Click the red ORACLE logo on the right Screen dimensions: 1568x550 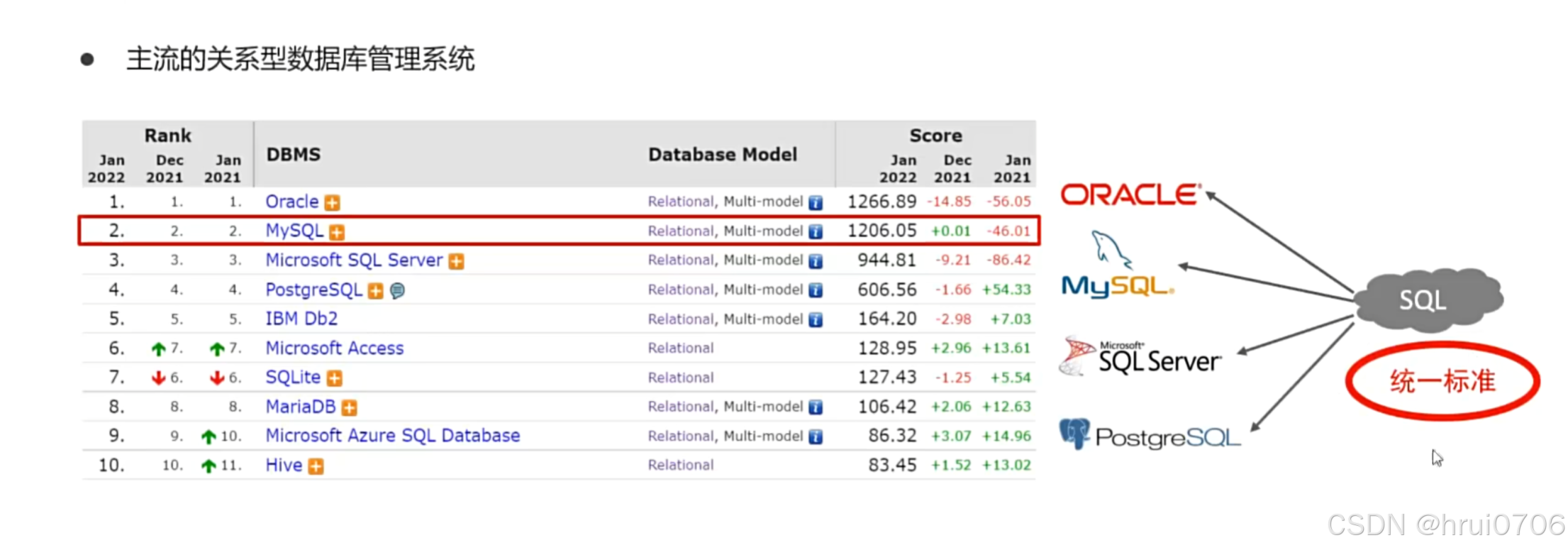[x=1130, y=194]
